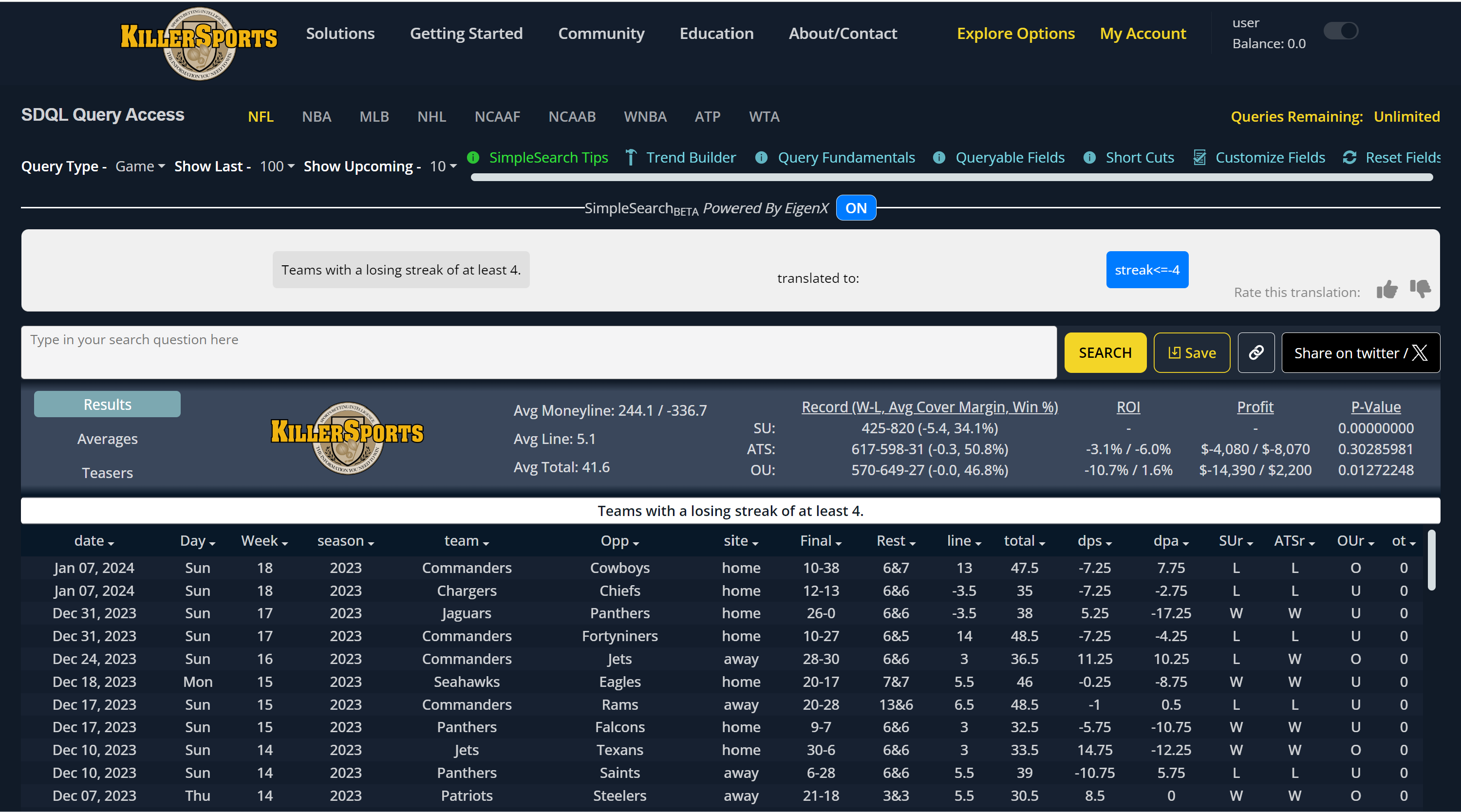This screenshot has width=1461, height=812.
Task: Switch to the Averages tab
Action: pos(107,439)
